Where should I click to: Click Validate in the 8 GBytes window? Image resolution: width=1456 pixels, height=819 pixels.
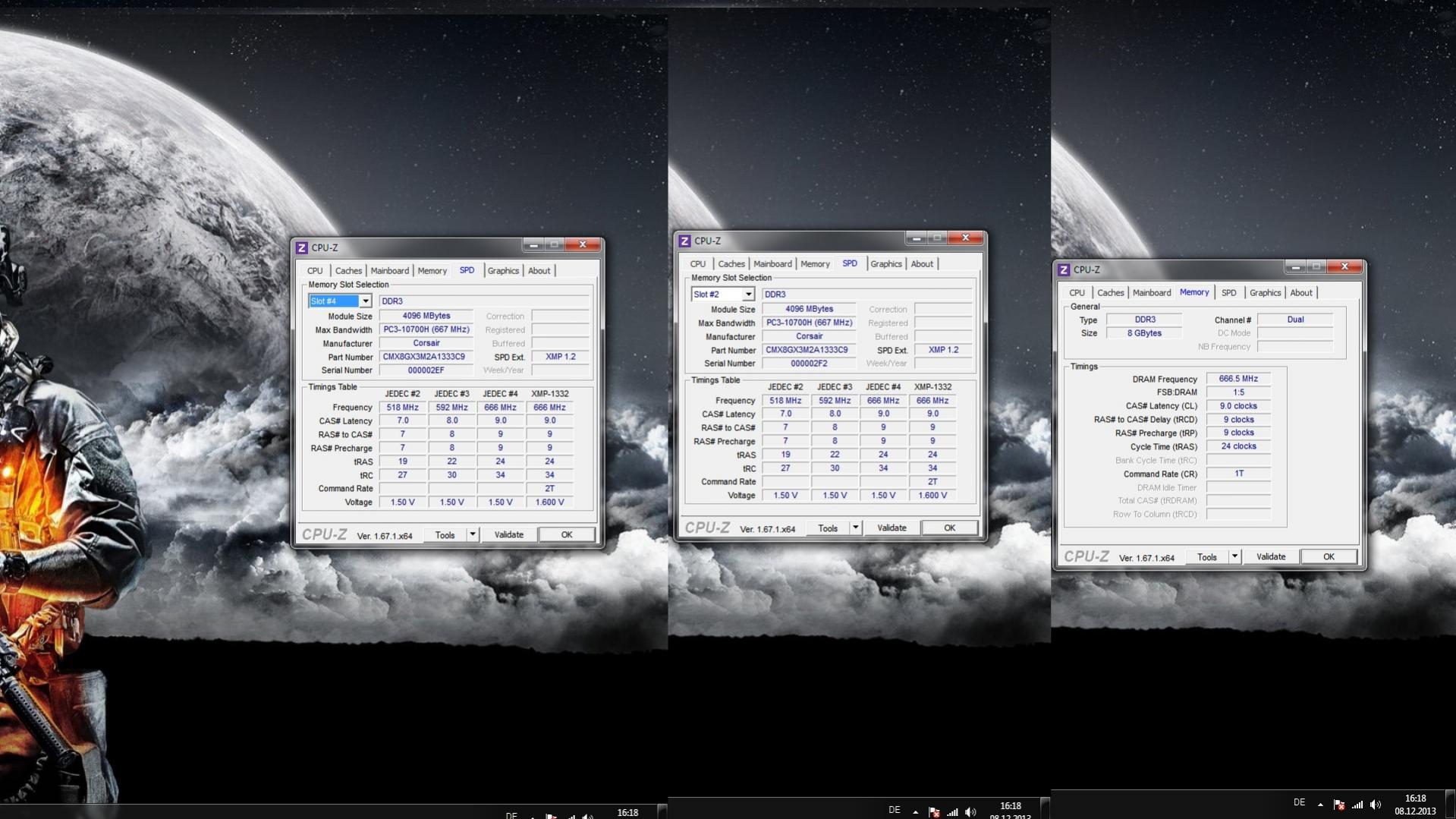click(x=1271, y=556)
